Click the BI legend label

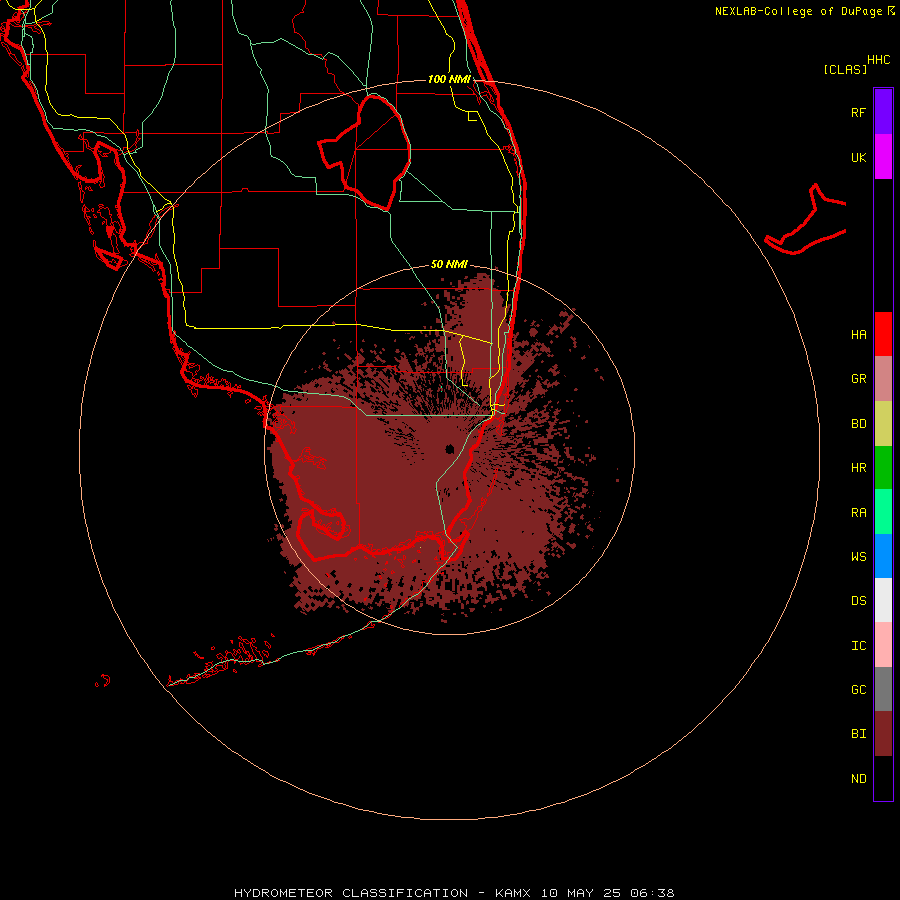coord(858,734)
